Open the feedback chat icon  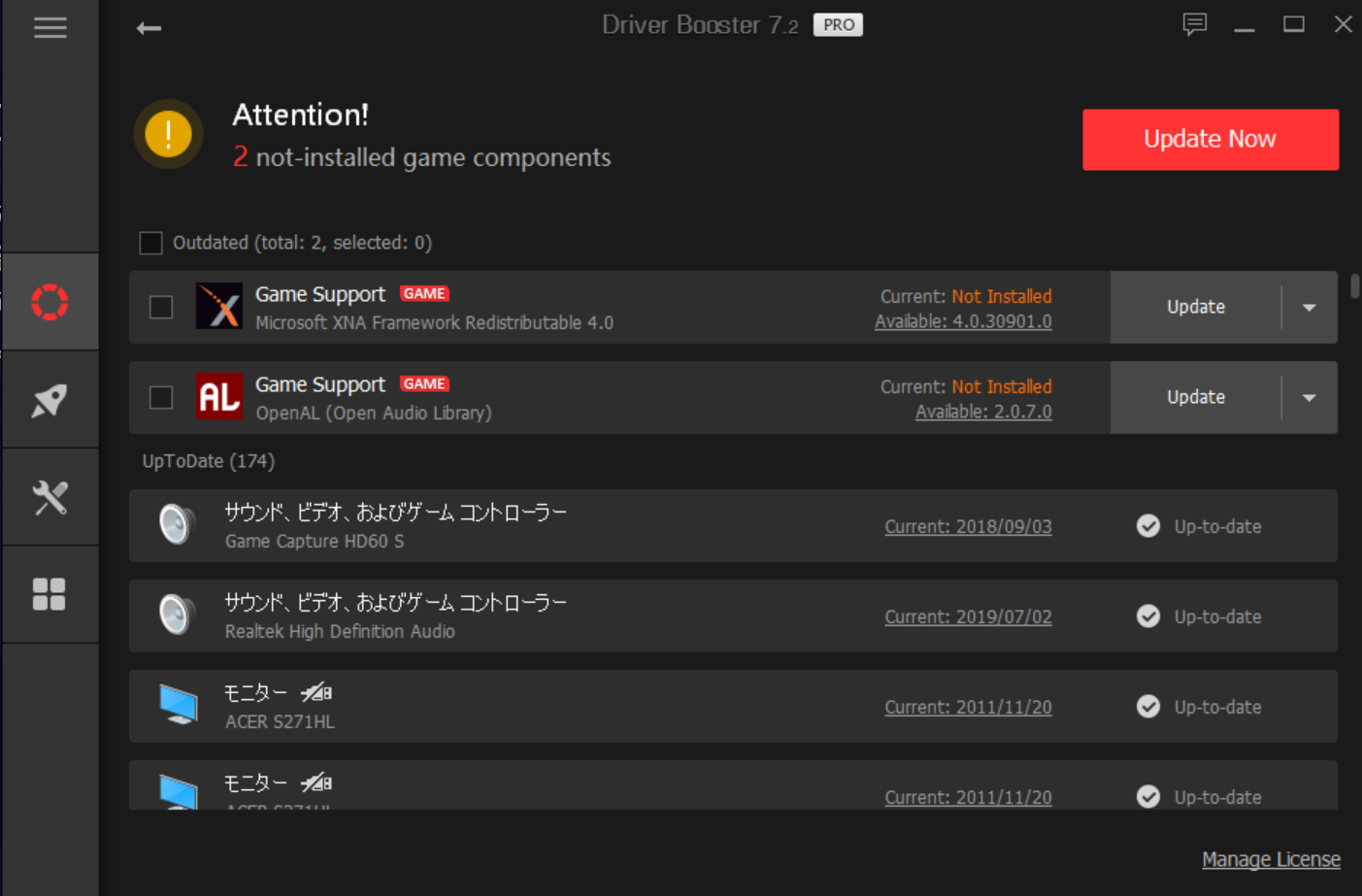[1195, 24]
